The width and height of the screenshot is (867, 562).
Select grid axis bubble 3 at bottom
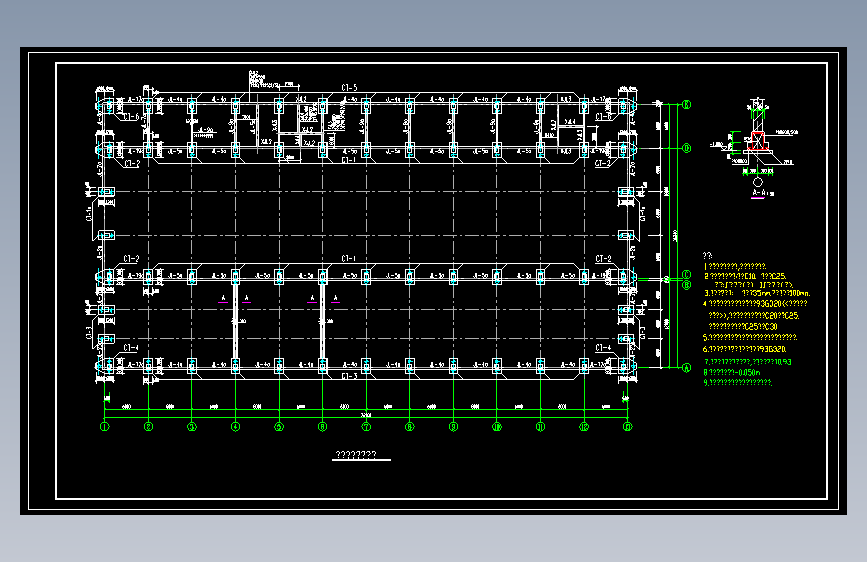coord(192,426)
